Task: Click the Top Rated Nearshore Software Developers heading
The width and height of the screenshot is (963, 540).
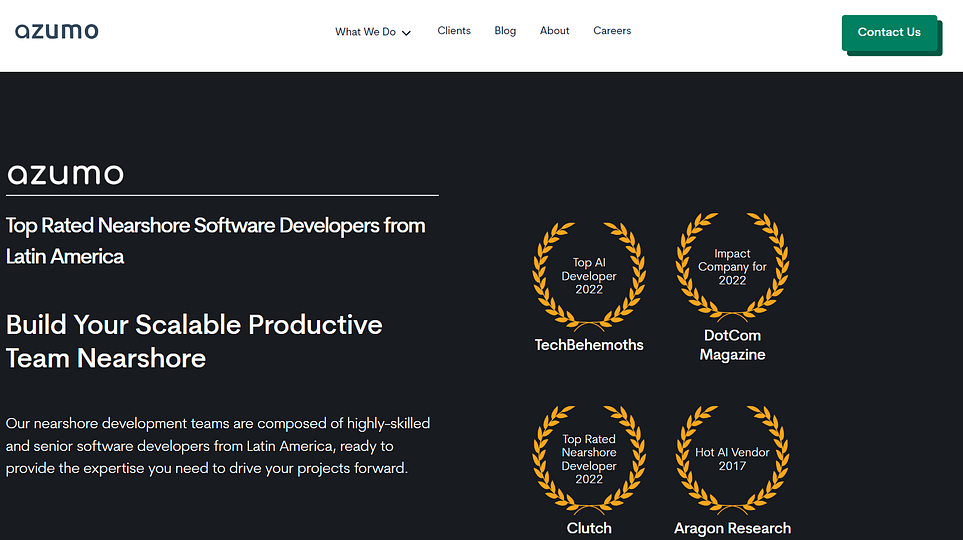Action: 216,241
